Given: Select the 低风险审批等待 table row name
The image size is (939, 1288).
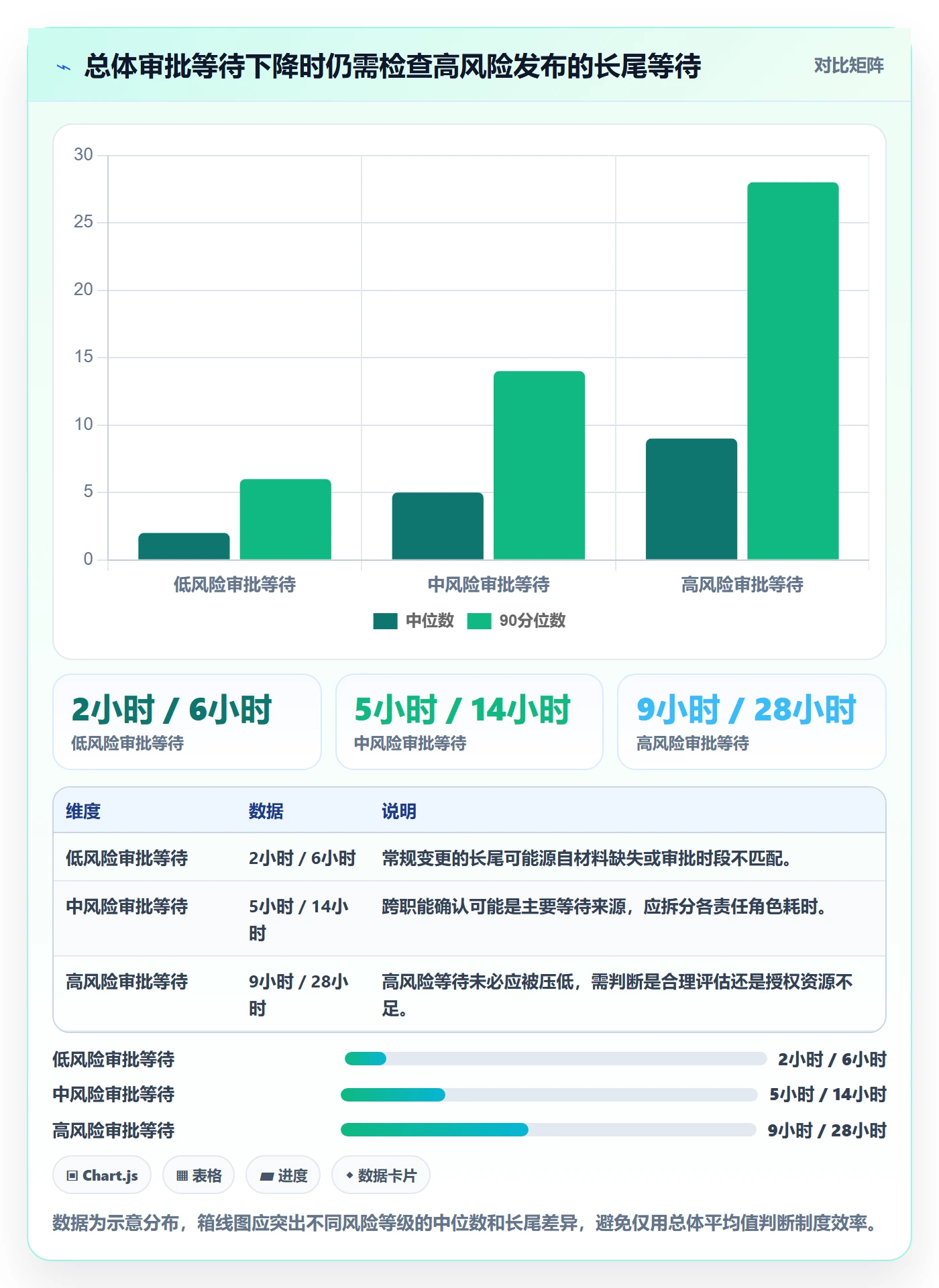Looking at the screenshot, I should click(127, 858).
